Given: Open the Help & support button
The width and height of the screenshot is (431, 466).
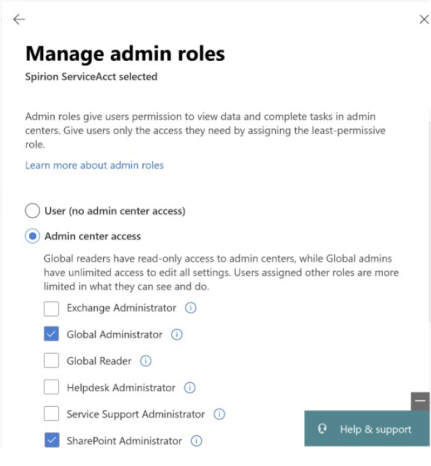Looking at the screenshot, I should point(367,429).
